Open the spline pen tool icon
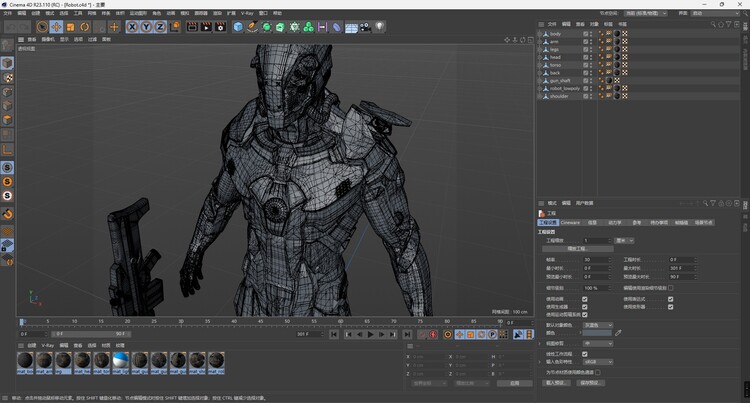750x403 pixels. pos(252,27)
